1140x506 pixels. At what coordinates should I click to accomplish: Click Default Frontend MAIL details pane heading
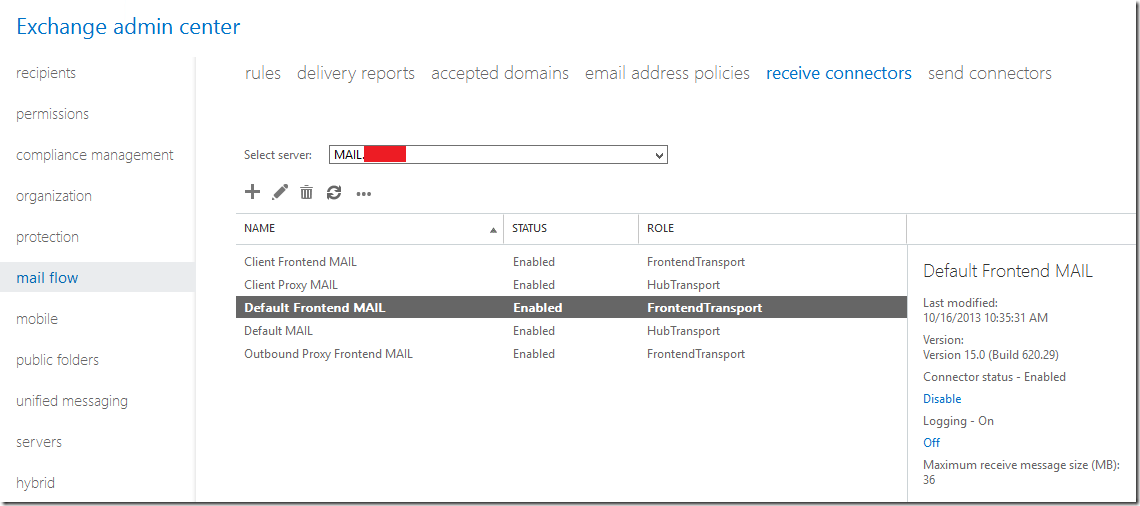[x=1008, y=271]
